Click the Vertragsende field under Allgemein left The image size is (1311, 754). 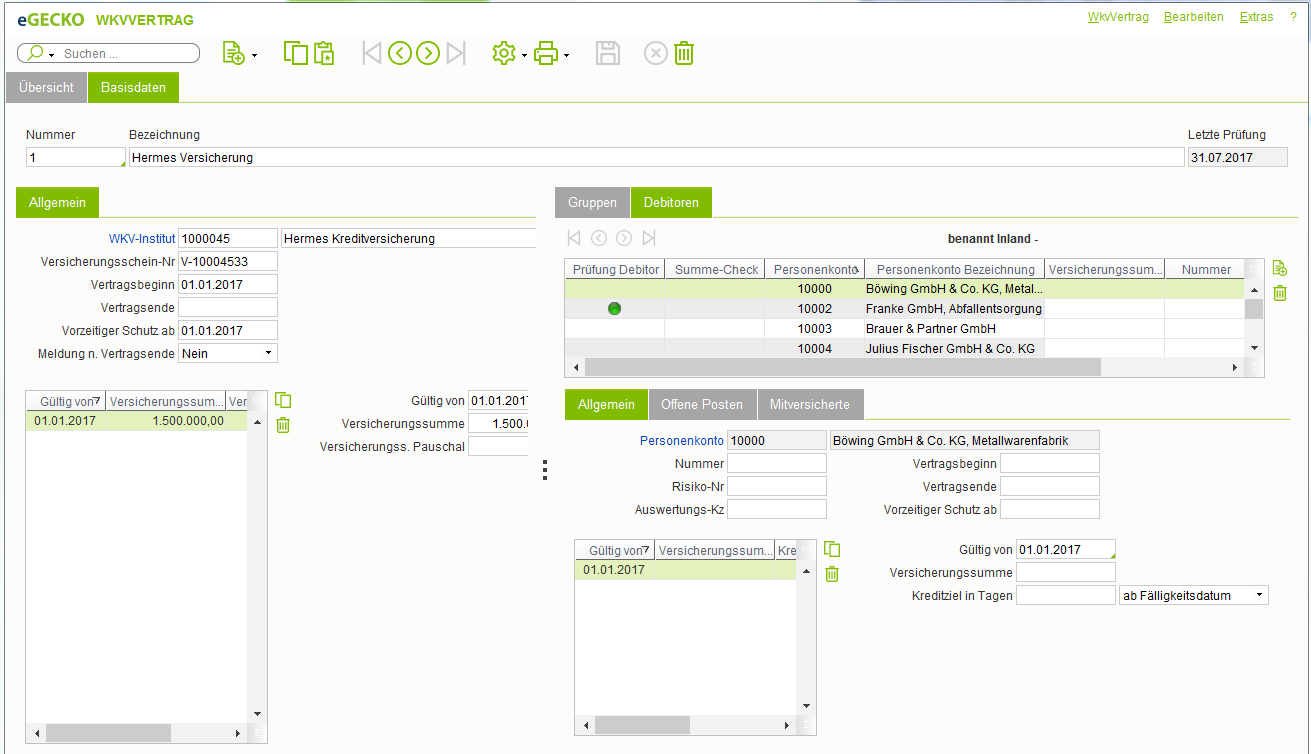point(227,307)
